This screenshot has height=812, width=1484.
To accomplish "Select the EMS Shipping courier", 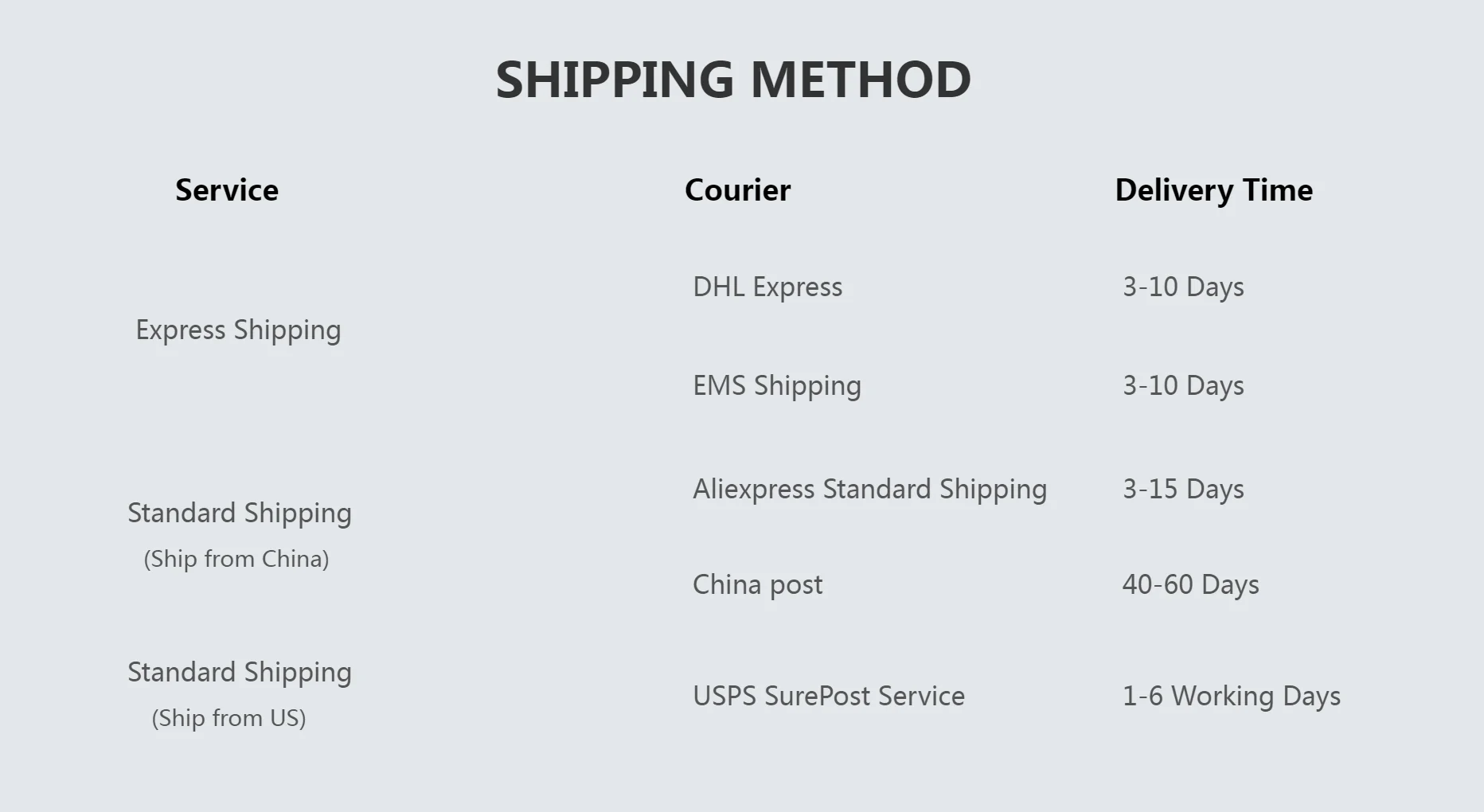I will pos(777,385).
